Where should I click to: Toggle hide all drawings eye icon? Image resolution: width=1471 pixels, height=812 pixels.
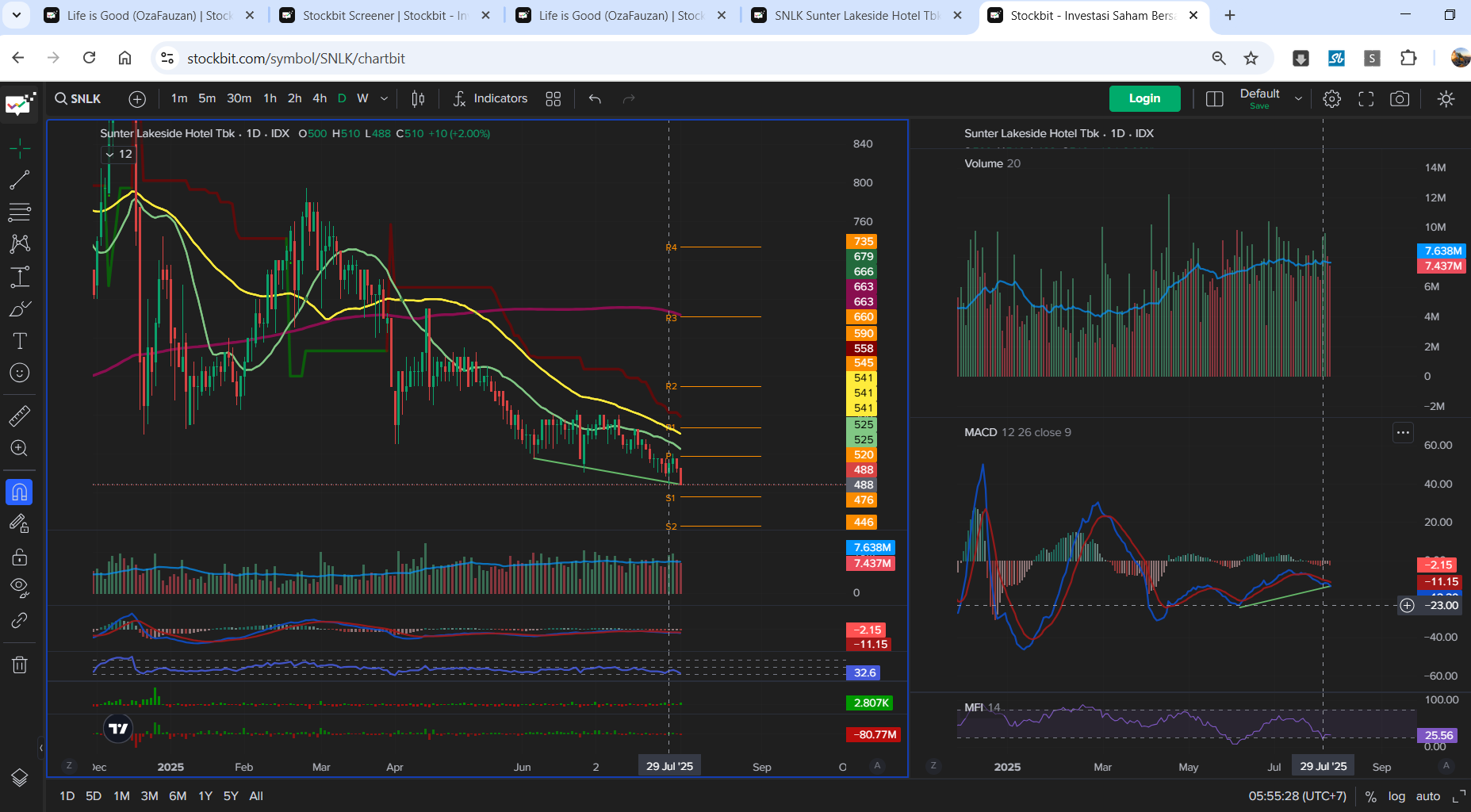click(20, 588)
